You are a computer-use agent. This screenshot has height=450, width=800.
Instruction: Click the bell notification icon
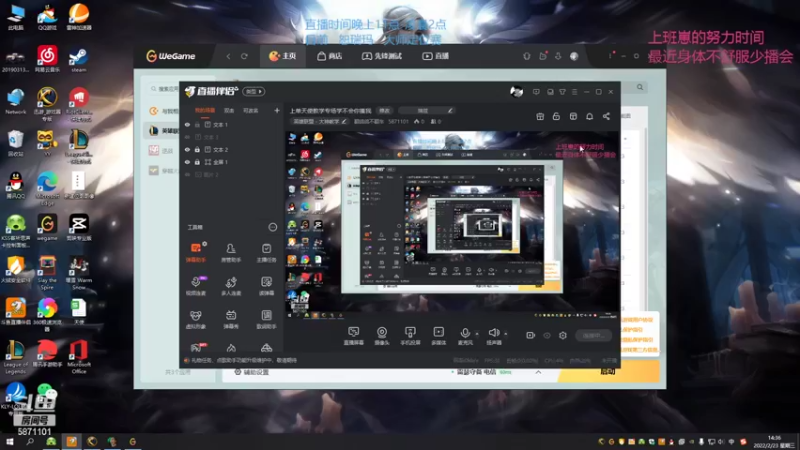[589, 116]
